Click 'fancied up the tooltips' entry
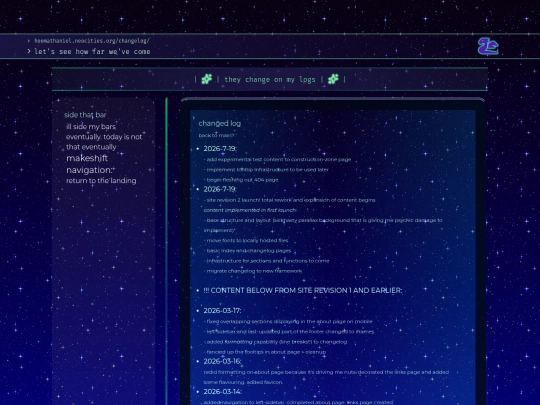540x405 pixels. [265, 352]
